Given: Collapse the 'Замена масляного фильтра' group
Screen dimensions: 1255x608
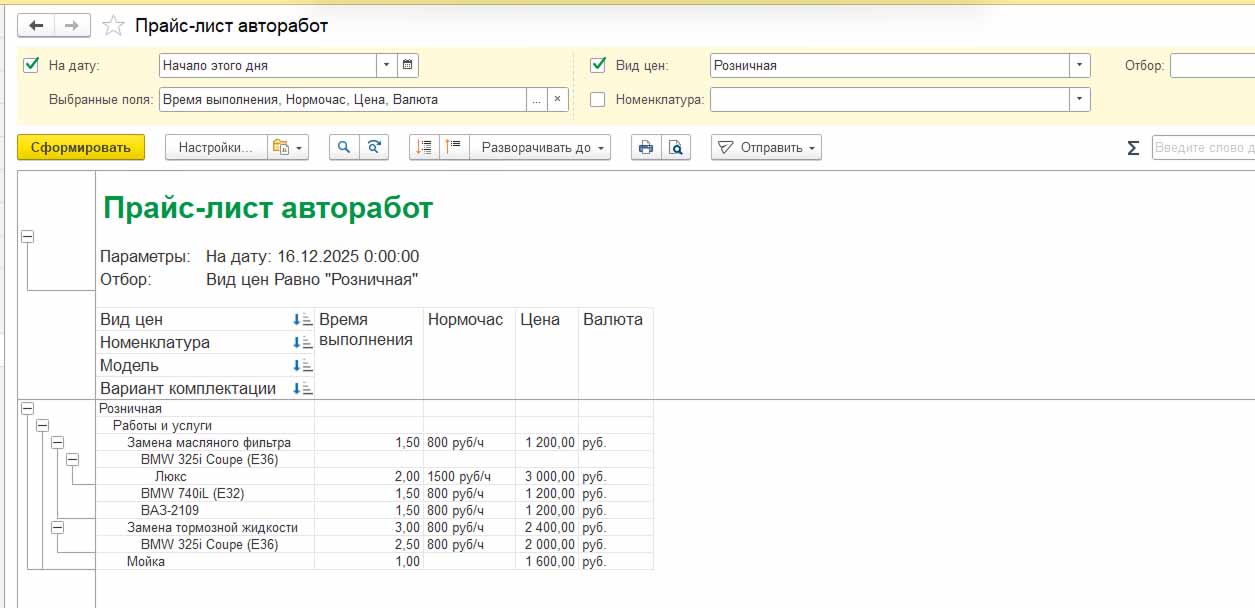Looking at the screenshot, I should tap(57, 442).
